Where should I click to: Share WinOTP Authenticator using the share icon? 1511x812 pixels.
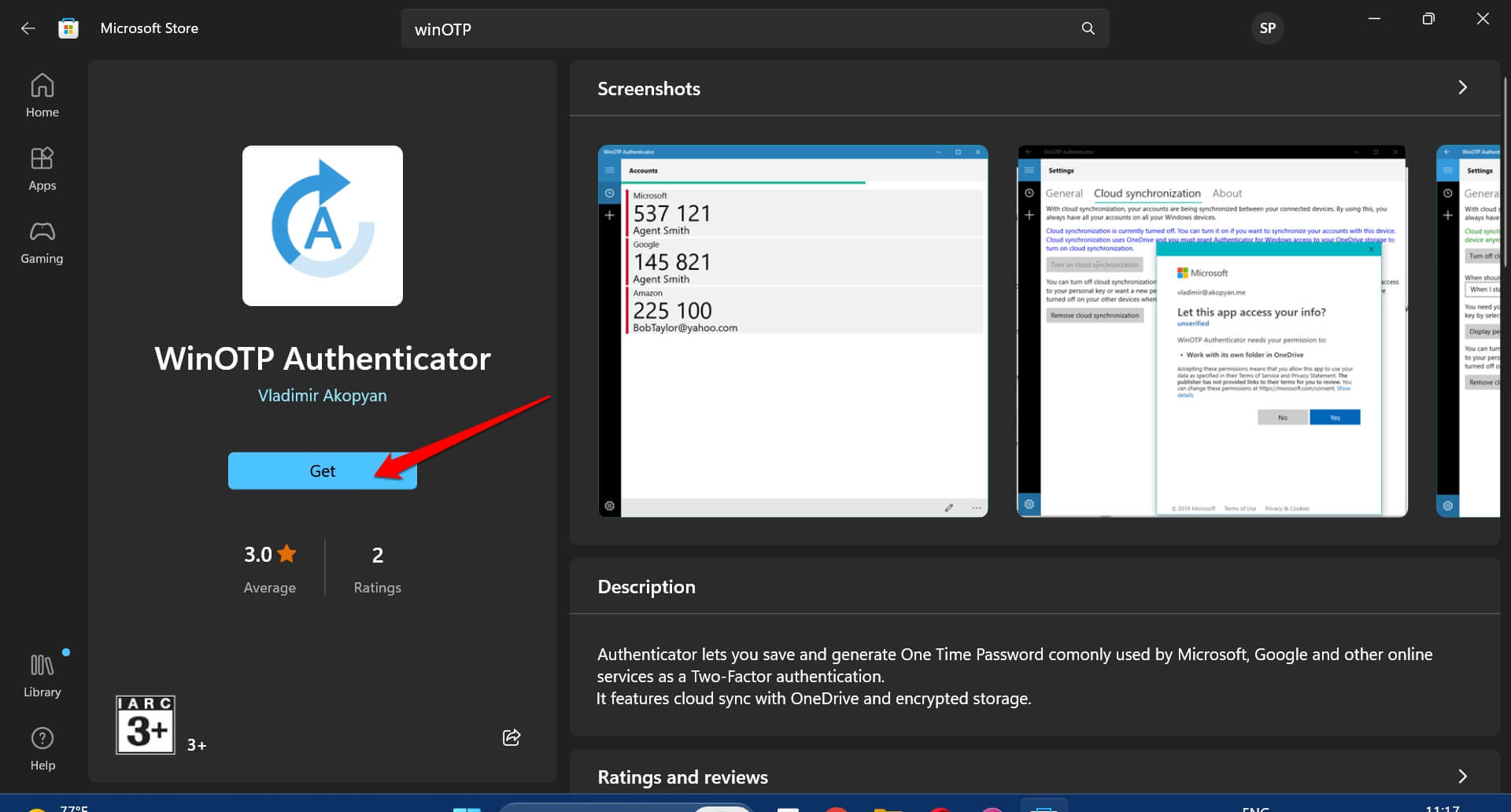click(x=512, y=737)
